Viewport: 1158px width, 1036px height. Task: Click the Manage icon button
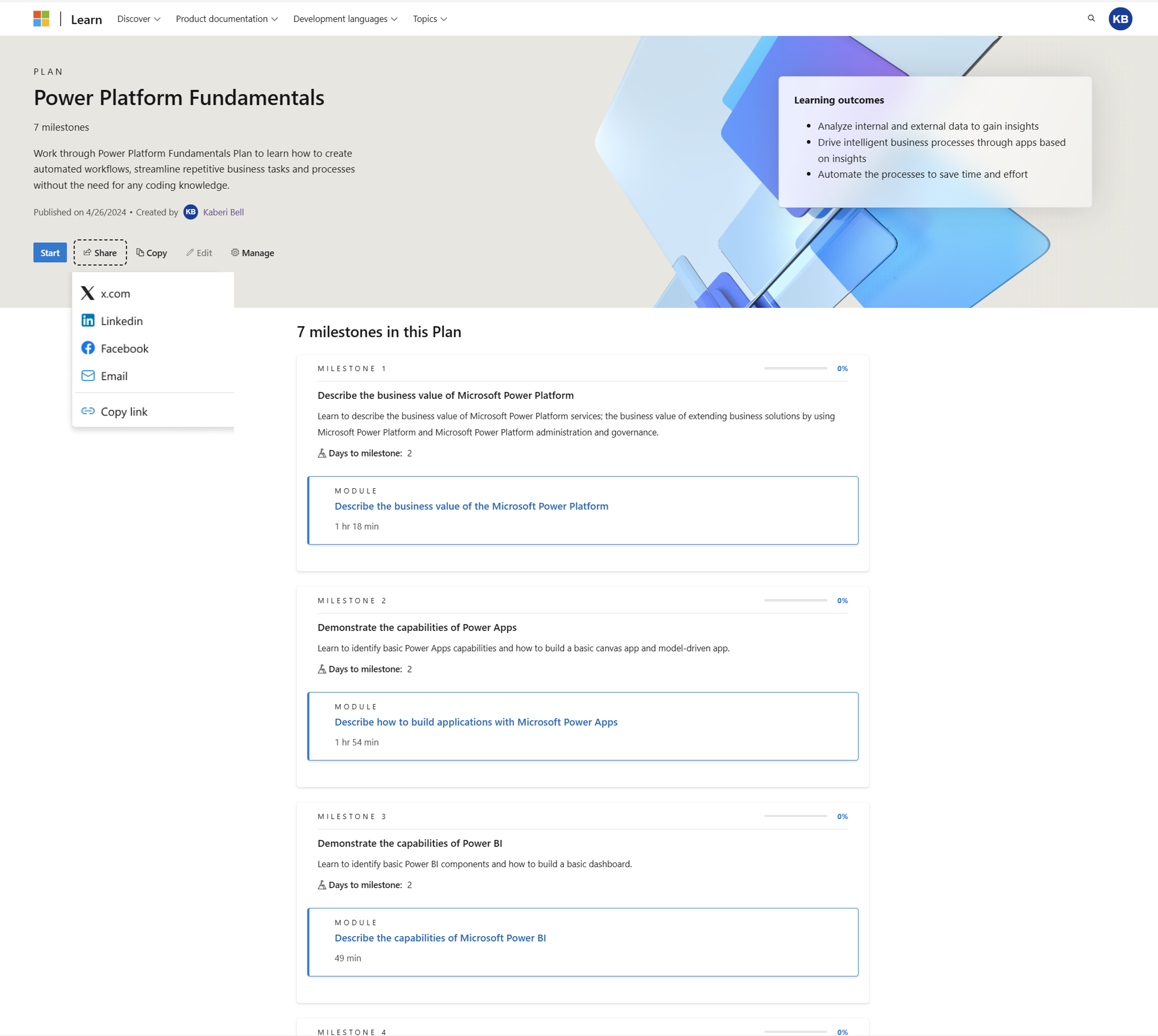pyautogui.click(x=234, y=252)
